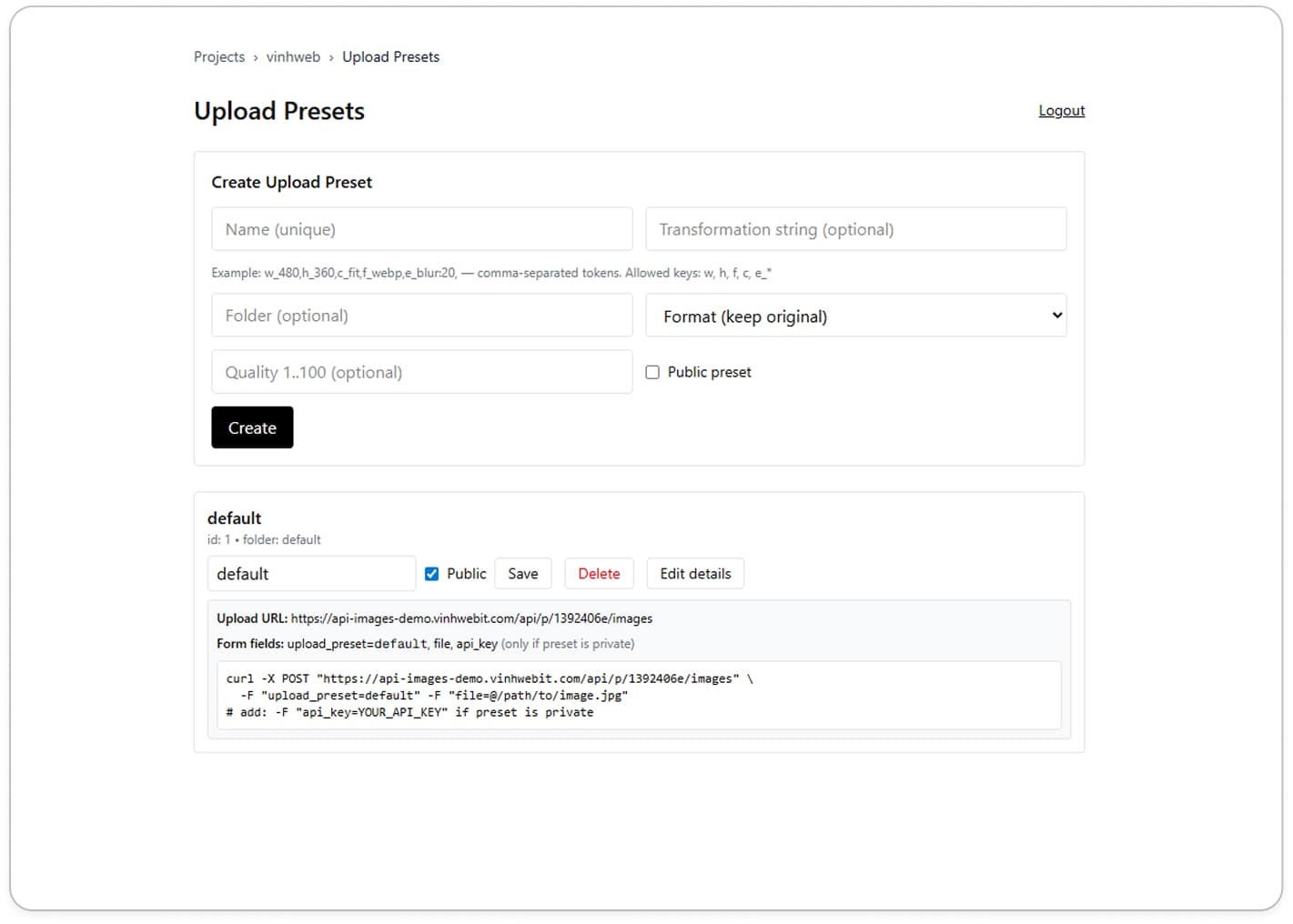1293x924 pixels.
Task: Click the Upload Presets page heading
Action: pos(279,110)
